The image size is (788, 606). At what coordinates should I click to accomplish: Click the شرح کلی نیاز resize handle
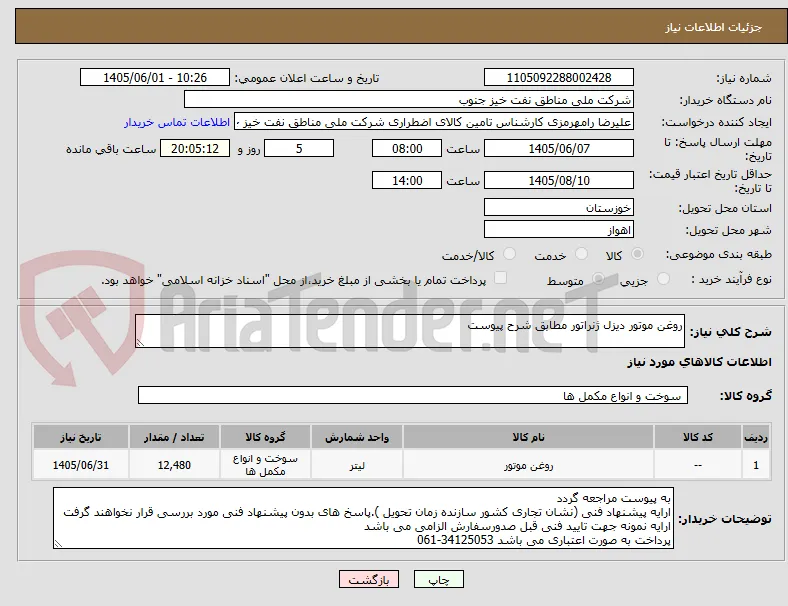coord(140,343)
